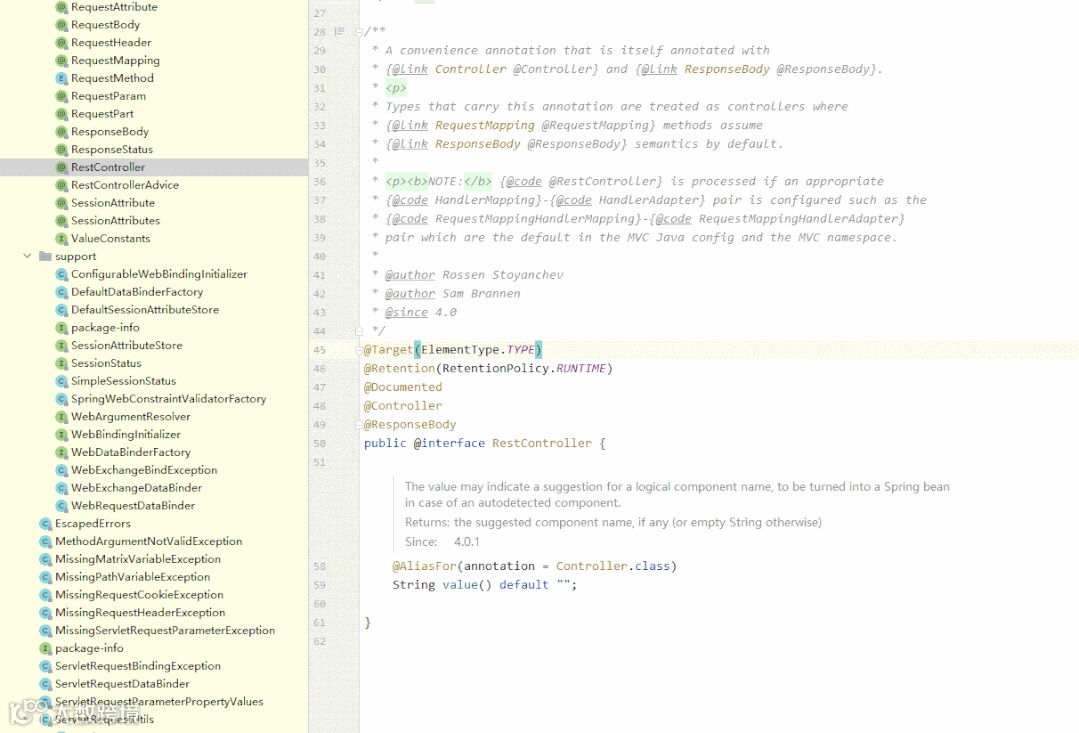Select SessionAttributes tree item
This screenshot has width=1079, height=733.
point(116,221)
